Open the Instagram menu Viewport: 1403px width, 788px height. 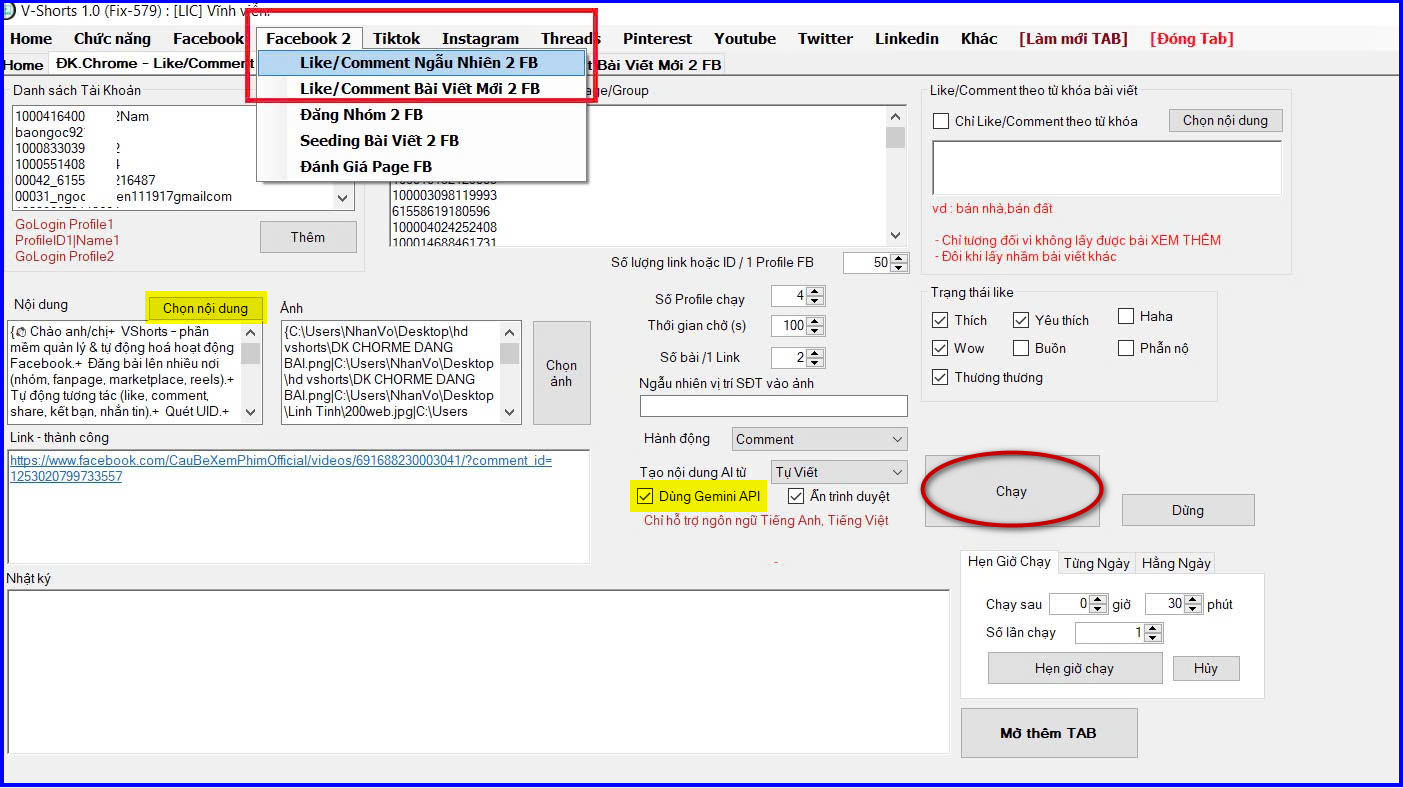tap(481, 39)
